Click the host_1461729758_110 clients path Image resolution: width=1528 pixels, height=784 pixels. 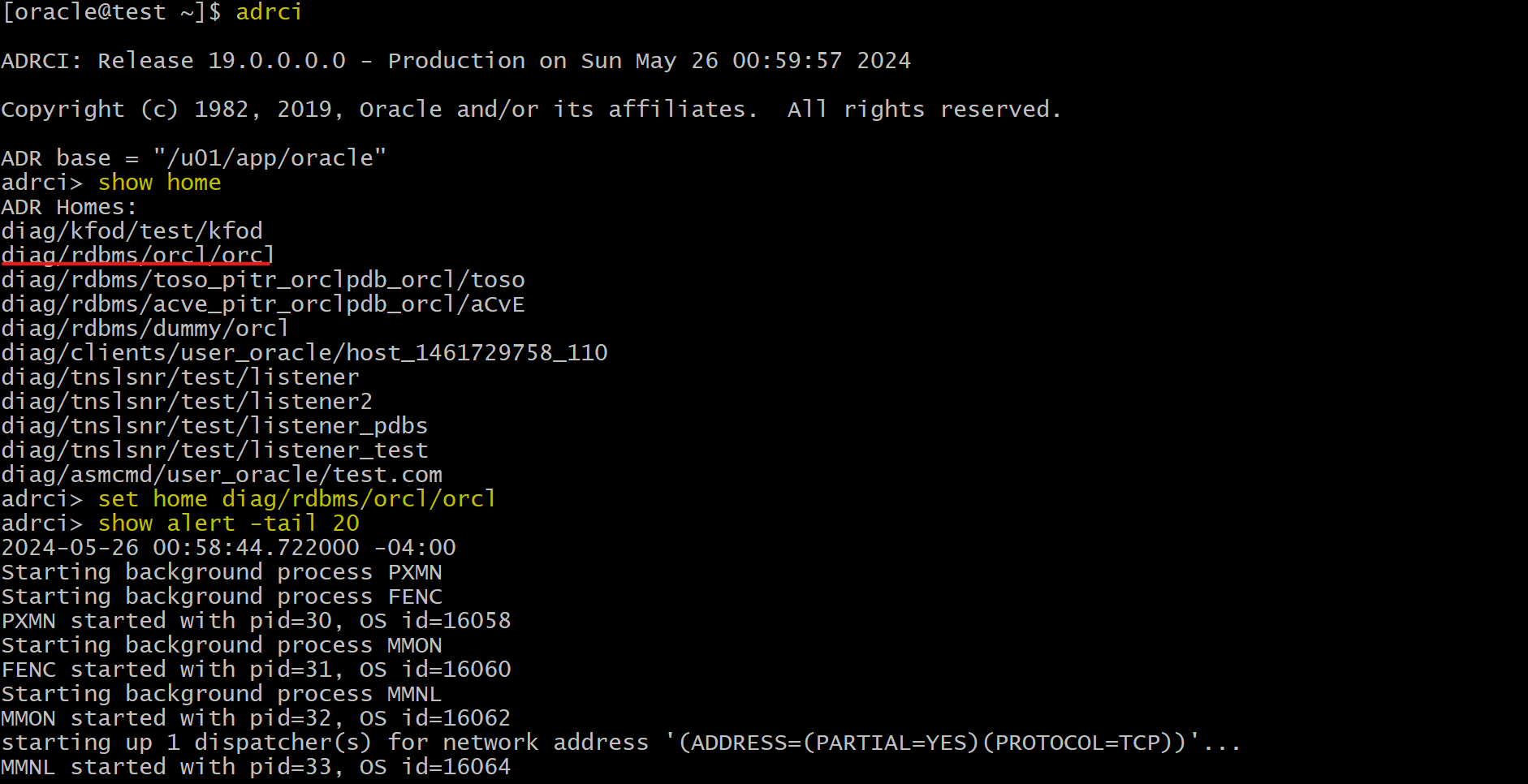click(304, 353)
